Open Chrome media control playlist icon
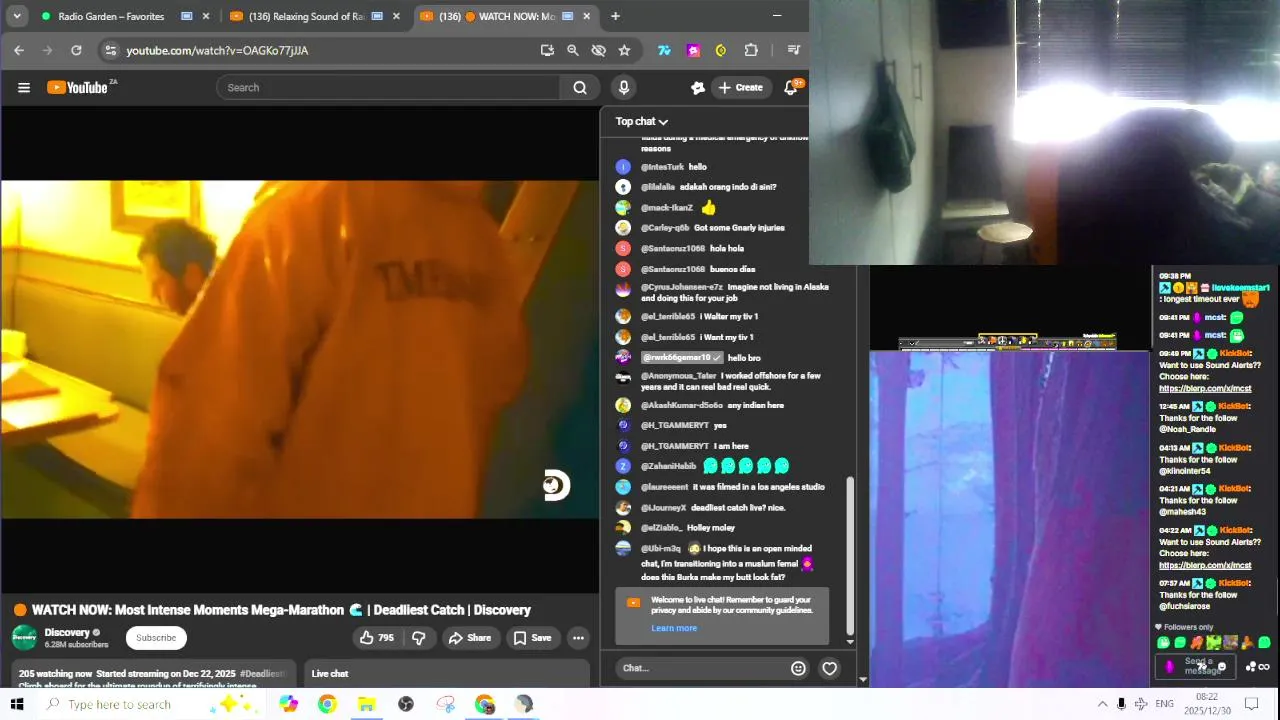Image resolution: width=1280 pixels, height=720 pixels. pyautogui.click(x=794, y=50)
